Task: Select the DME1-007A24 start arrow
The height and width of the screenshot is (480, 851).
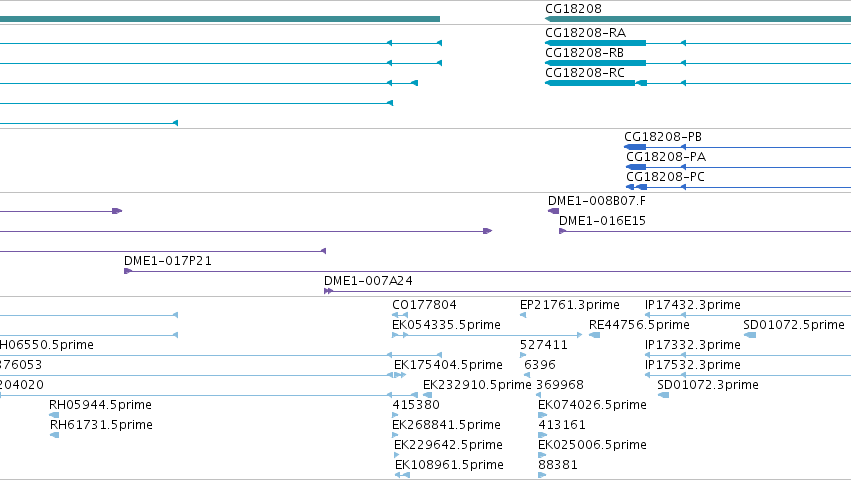Action: (x=328, y=292)
